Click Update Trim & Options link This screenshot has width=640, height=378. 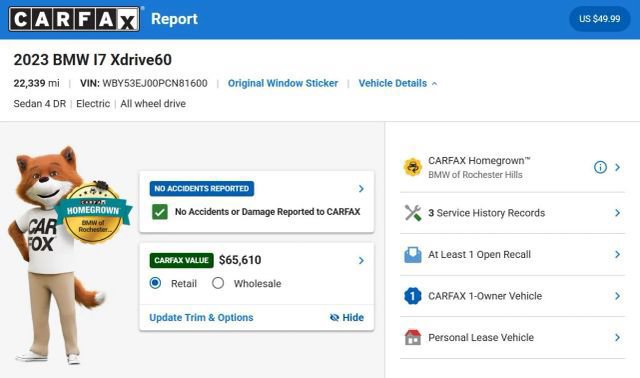[x=201, y=317]
